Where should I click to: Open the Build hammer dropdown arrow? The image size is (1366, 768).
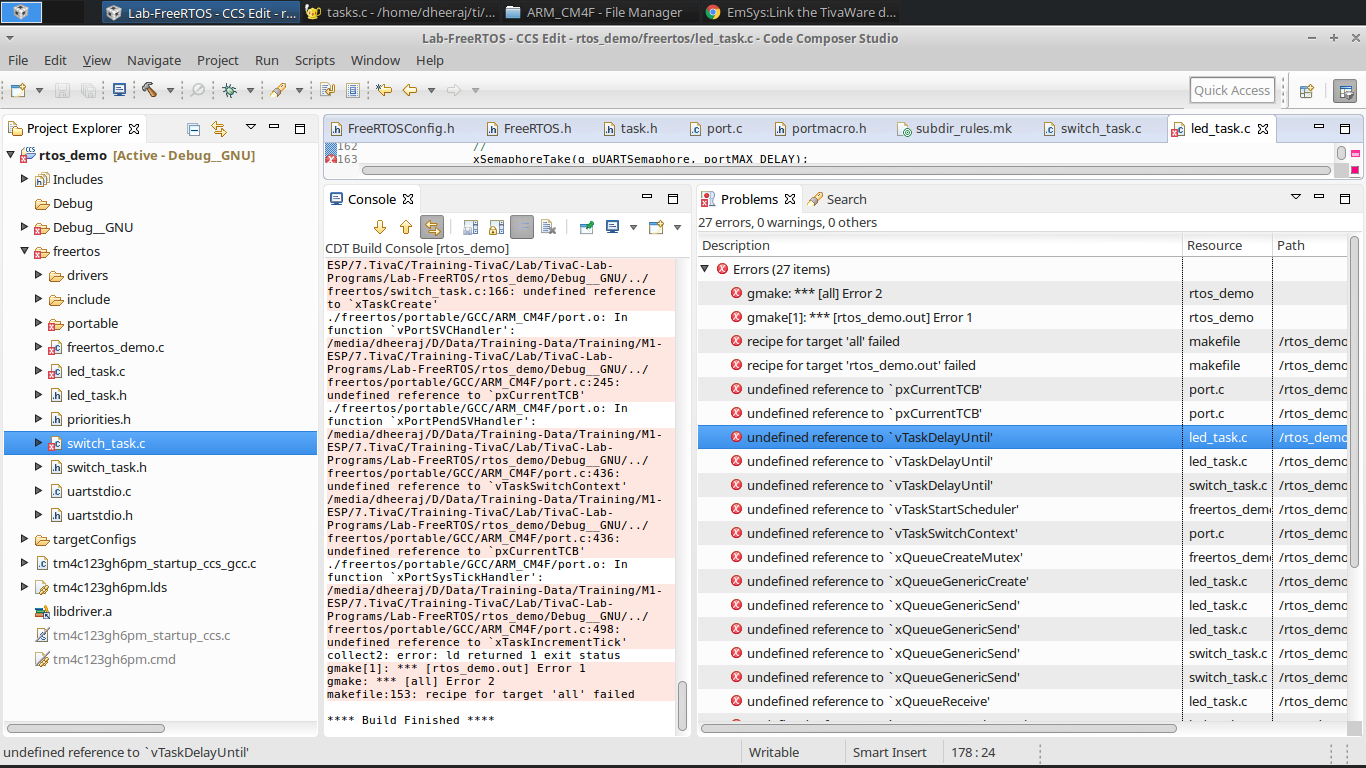[170, 90]
